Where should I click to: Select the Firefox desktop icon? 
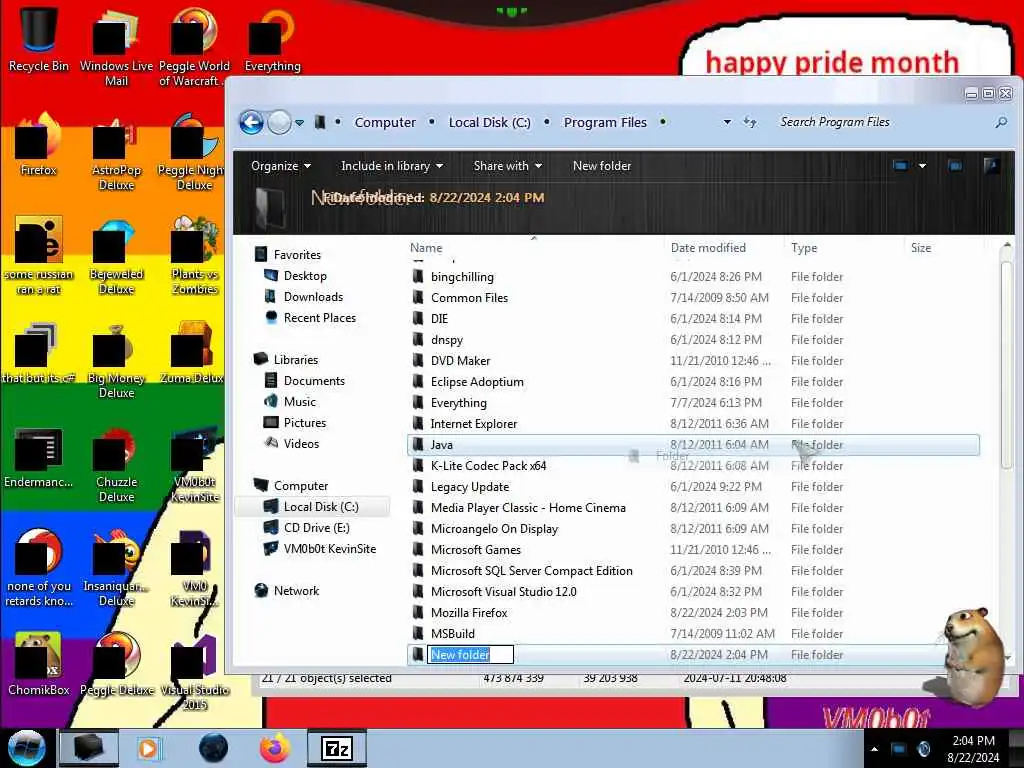tap(39, 145)
